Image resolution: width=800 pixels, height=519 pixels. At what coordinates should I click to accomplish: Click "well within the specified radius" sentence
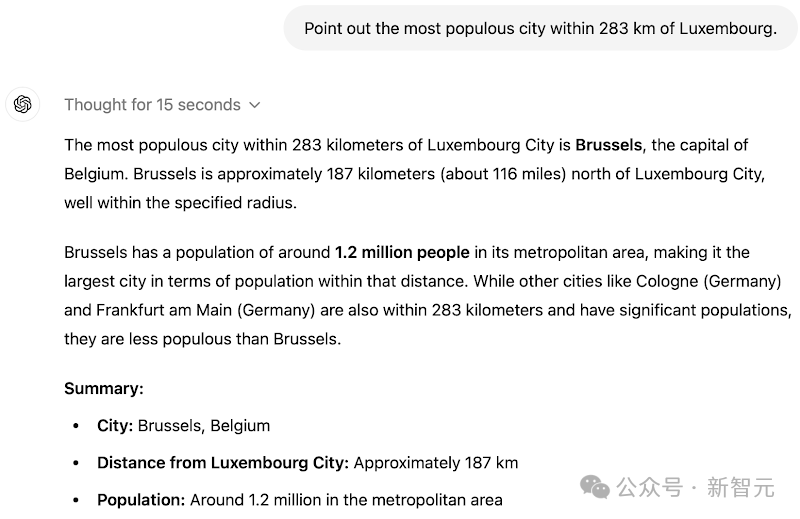click(180, 203)
